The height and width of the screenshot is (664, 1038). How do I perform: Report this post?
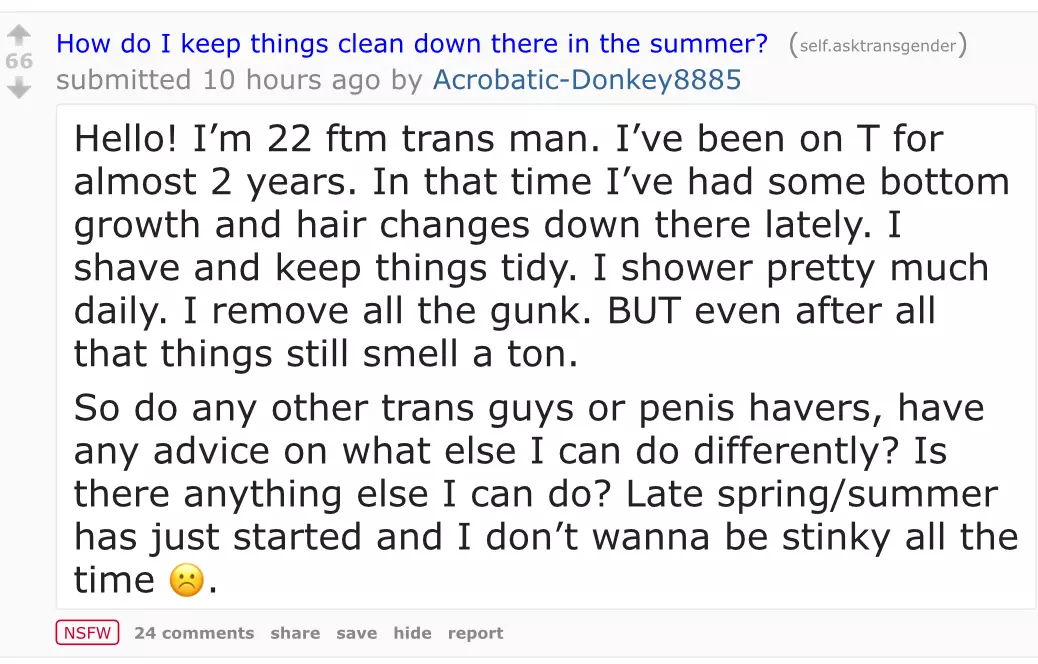475,633
